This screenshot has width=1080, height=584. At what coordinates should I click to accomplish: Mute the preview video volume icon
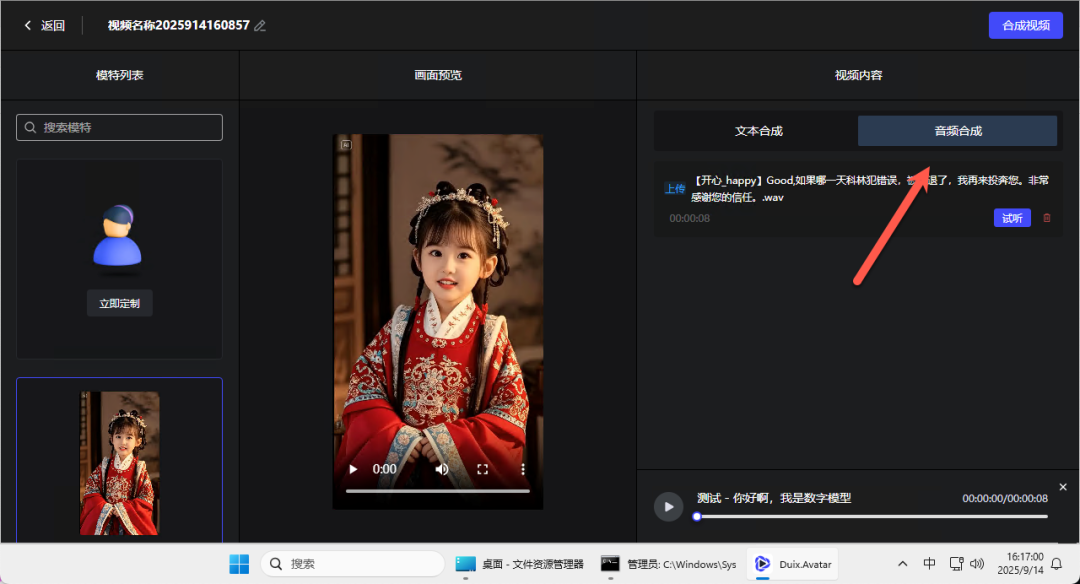(442, 469)
